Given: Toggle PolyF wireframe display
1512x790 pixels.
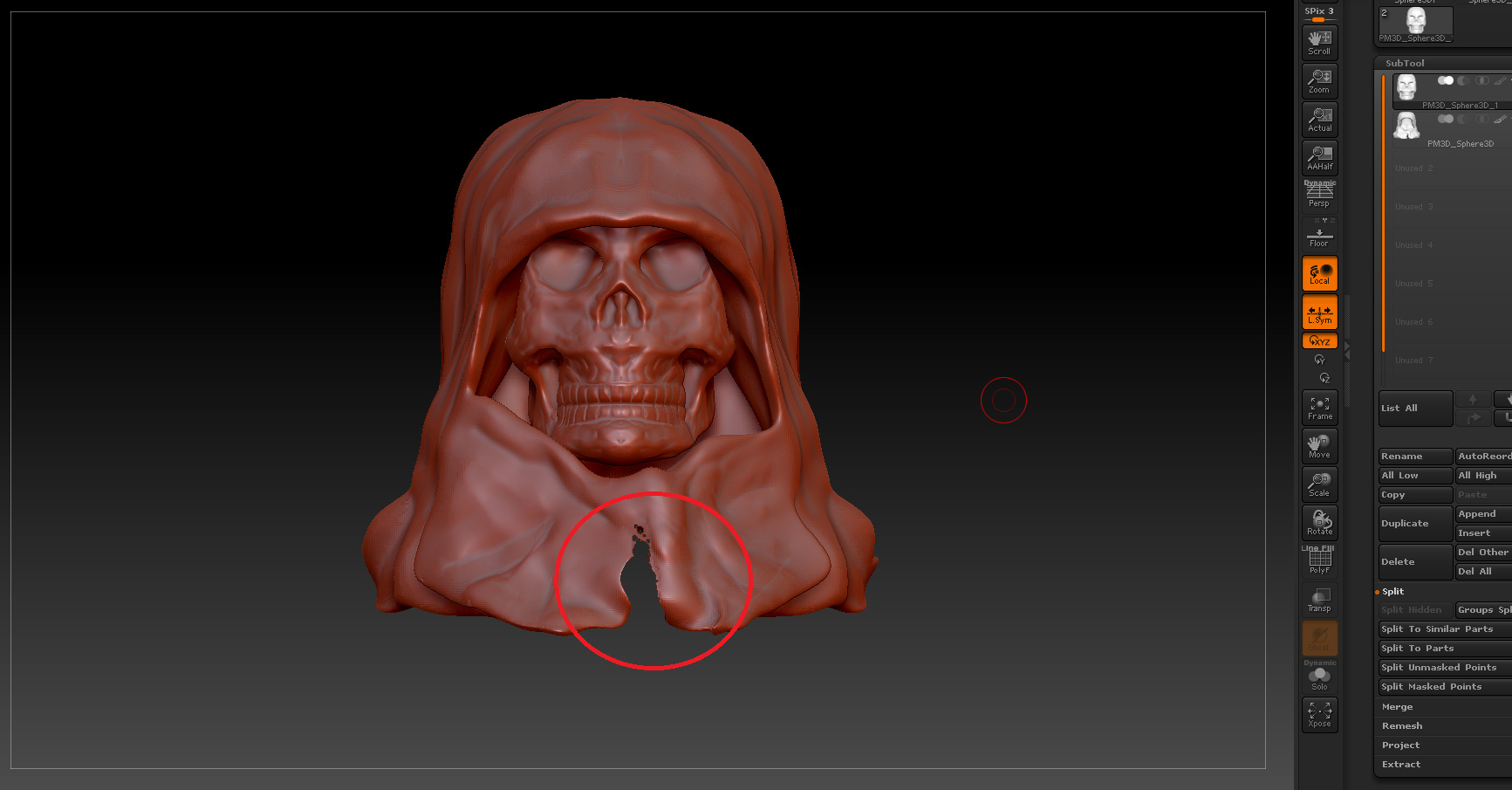Looking at the screenshot, I should pos(1319,560).
